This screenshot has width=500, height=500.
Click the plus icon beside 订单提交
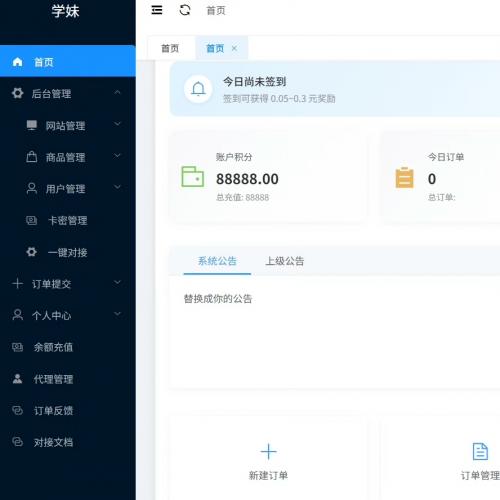17,284
